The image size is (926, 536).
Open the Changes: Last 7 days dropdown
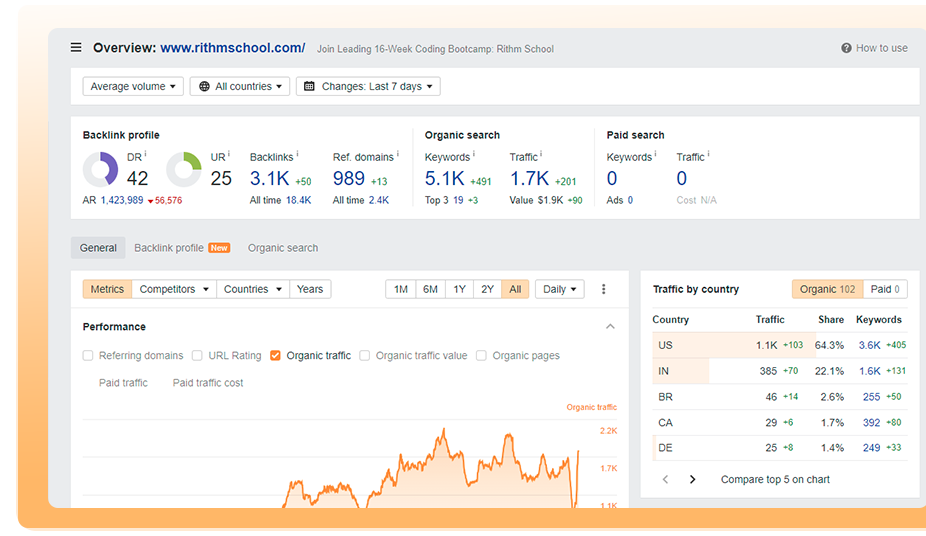(x=369, y=86)
